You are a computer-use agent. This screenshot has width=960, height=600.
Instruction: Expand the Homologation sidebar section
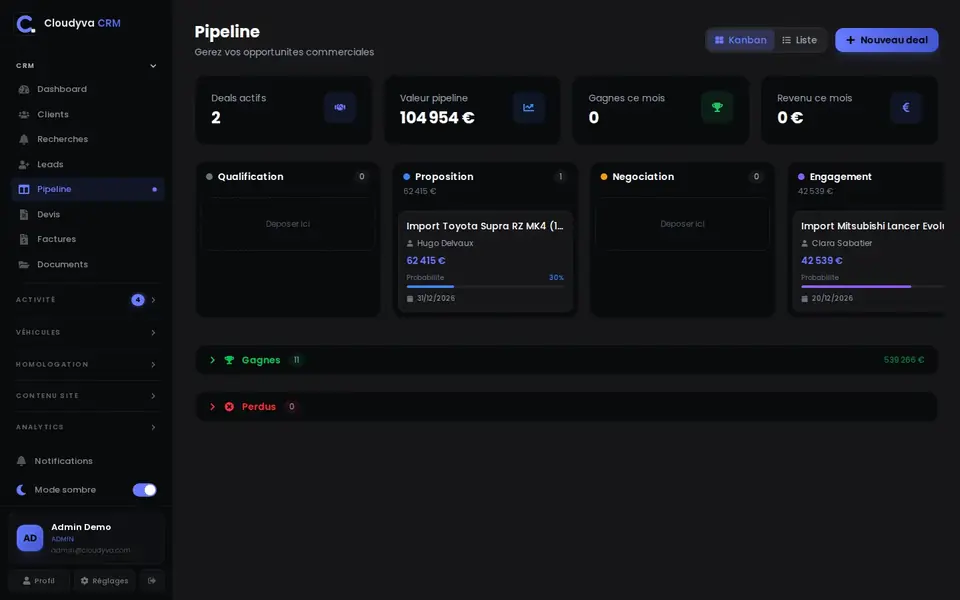tap(86, 364)
